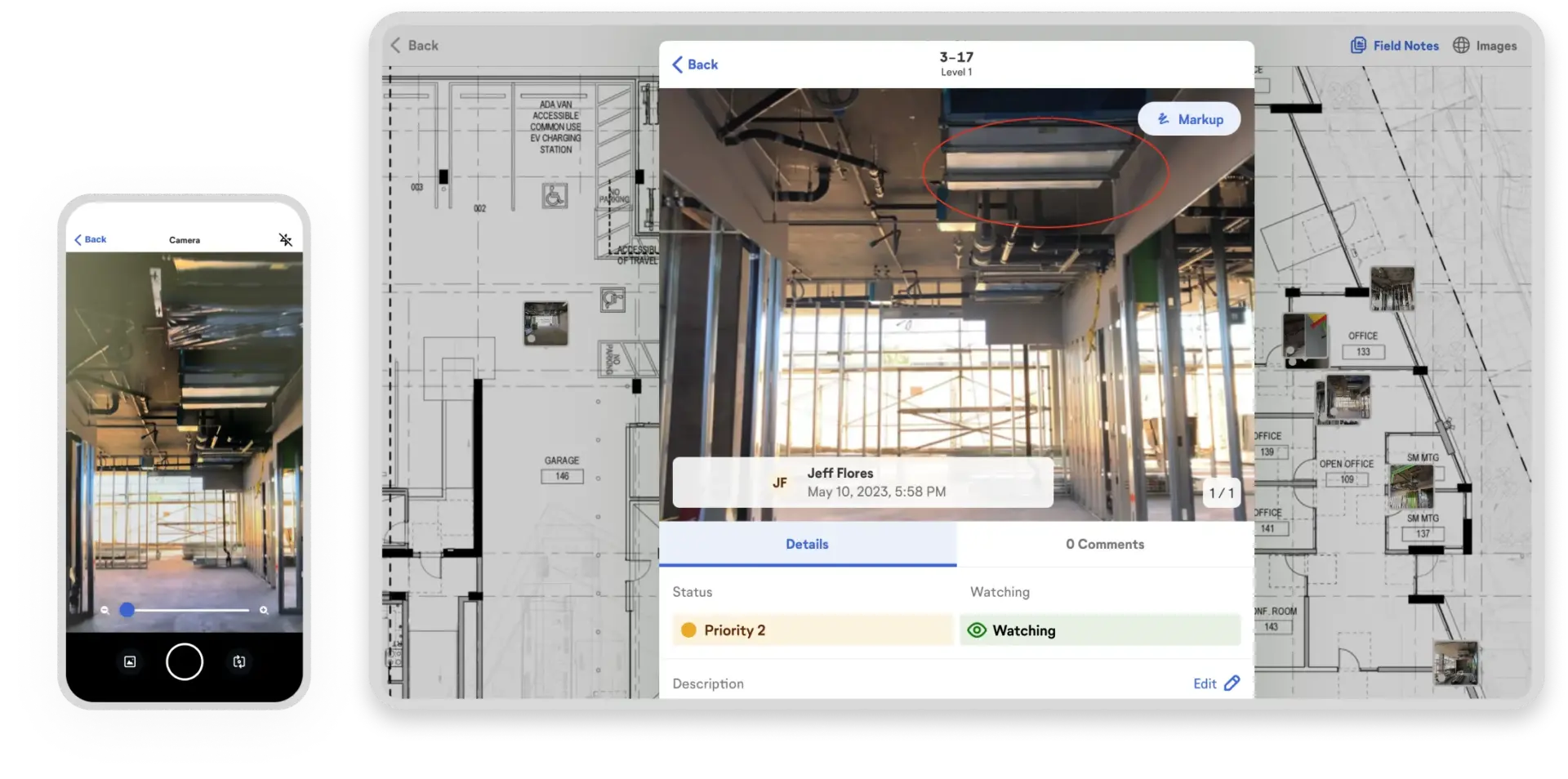Switch to the Details tab
Image resolution: width=1568 pixels, height=779 pixels.
(807, 544)
